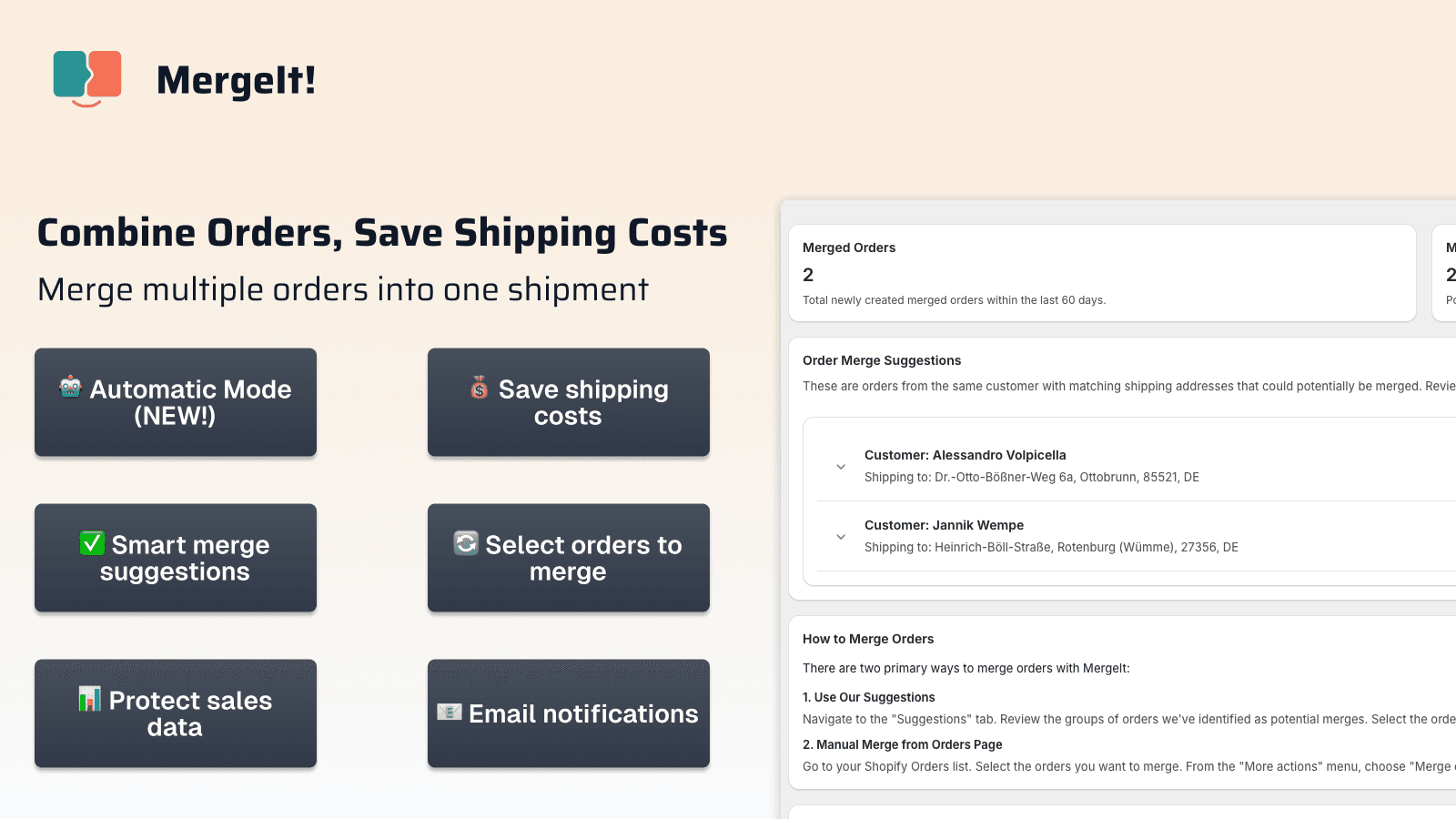Image resolution: width=1456 pixels, height=819 pixels.
Task: Click the cycle icon on Select orders to merge
Action: 465,545
